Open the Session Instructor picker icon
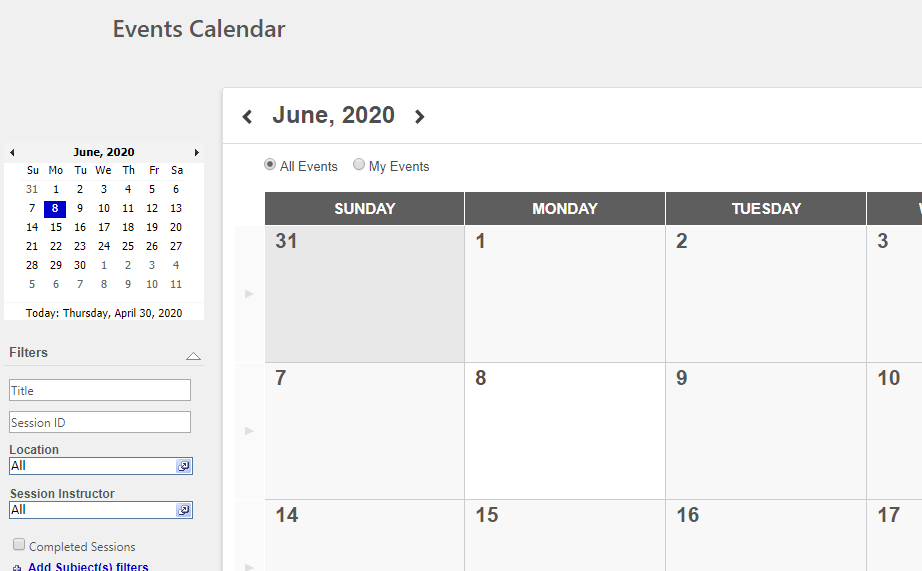The image size is (922, 571). pyautogui.click(x=184, y=510)
